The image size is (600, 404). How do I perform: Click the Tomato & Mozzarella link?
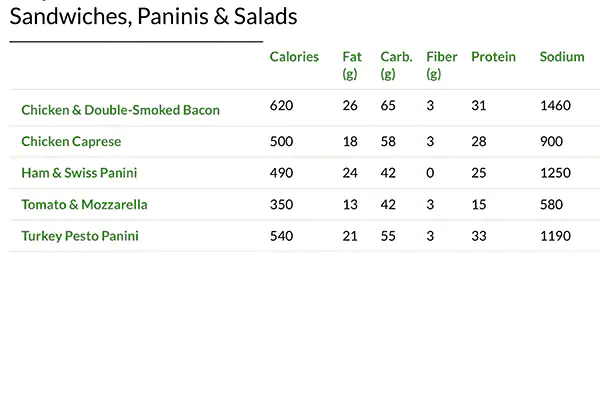point(84,205)
